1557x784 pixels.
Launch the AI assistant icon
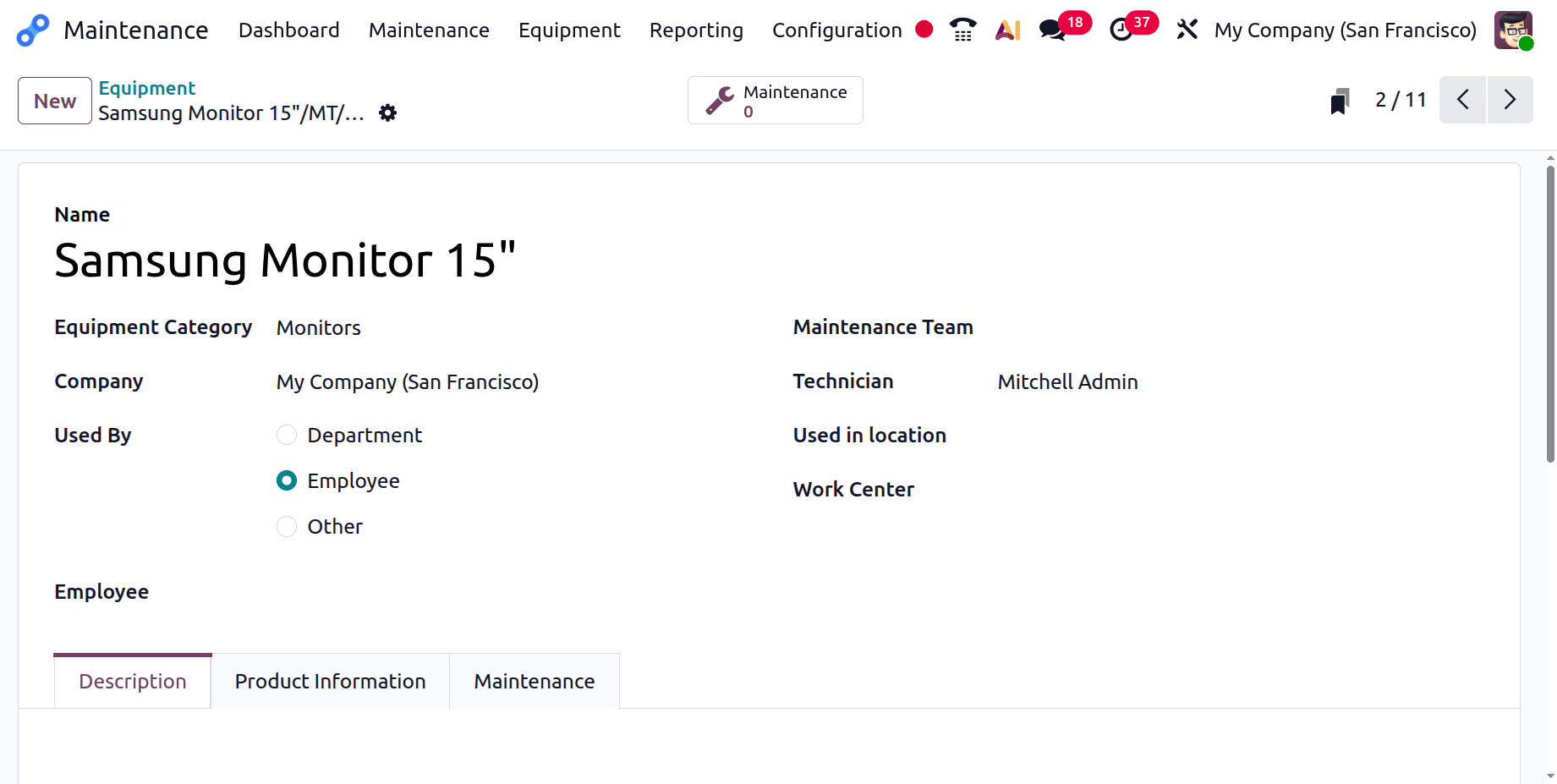1008,30
